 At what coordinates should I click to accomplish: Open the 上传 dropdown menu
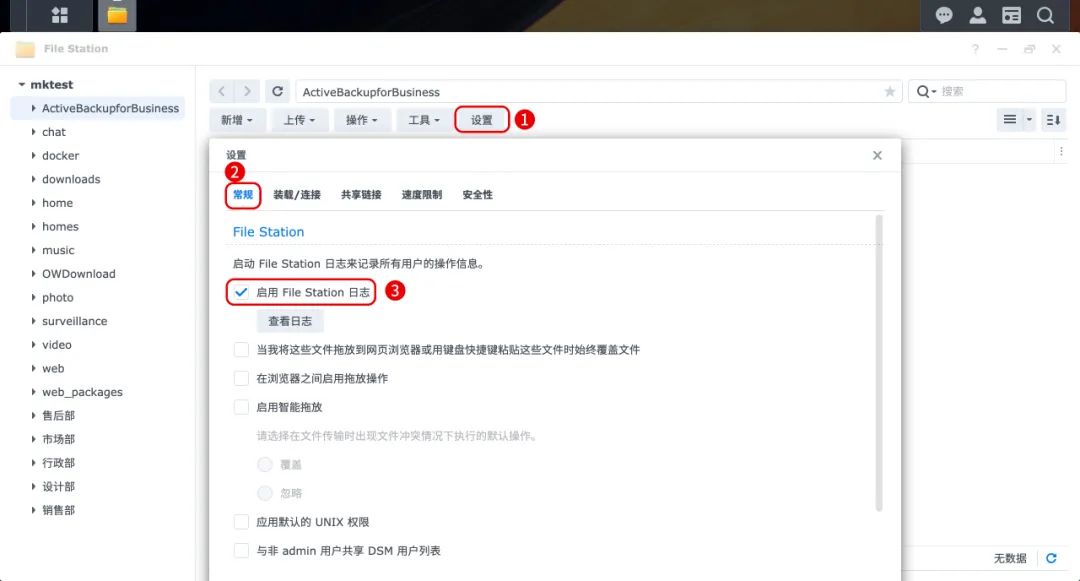[299, 120]
